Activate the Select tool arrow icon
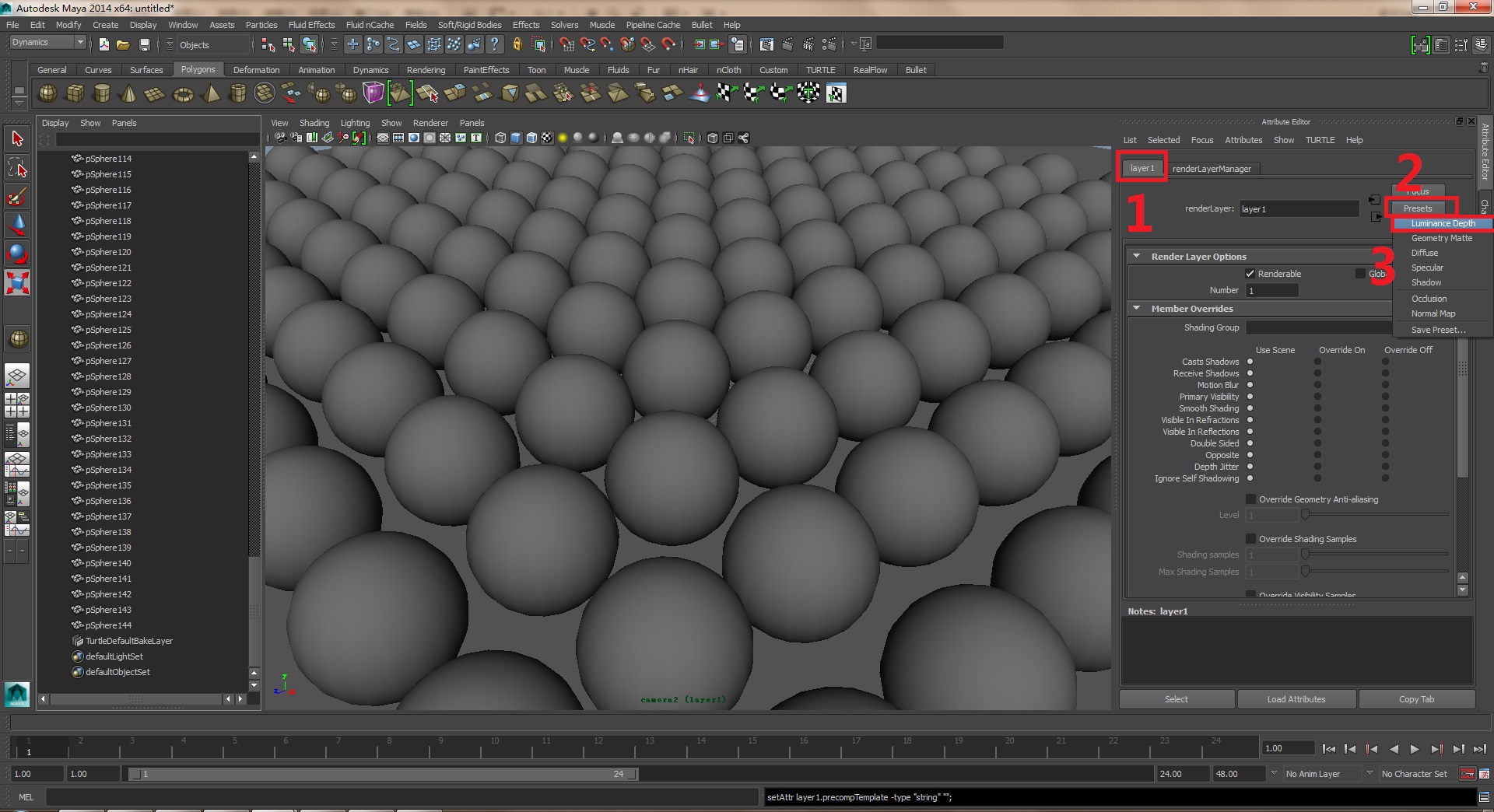The width and height of the screenshot is (1494, 812). [x=17, y=139]
